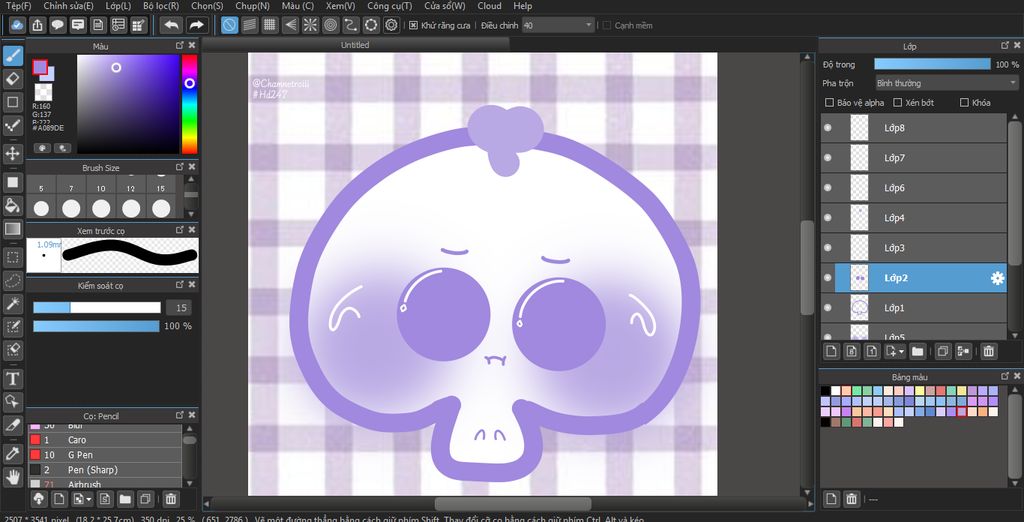This screenshot has height=522, width=1024.
Task: Toggle the Cạnh mềm checkbox
Action: 607,25
